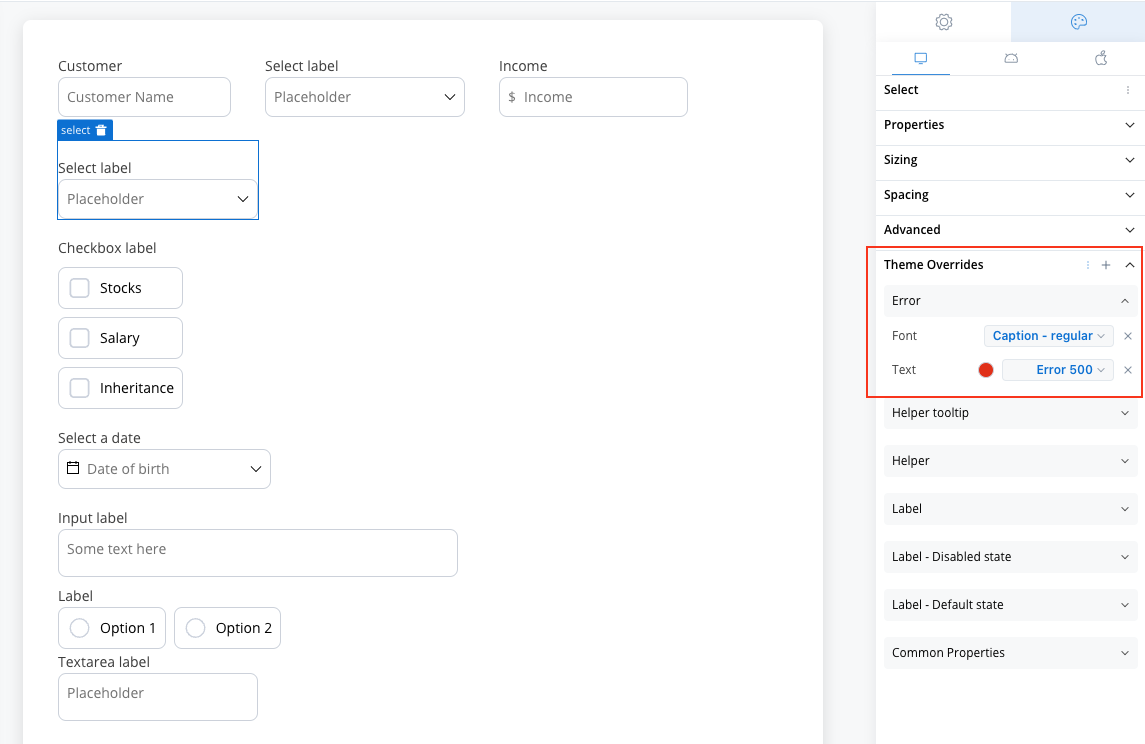Screen dimensions: 1145x744
Task: Switch to the Apple device view
Action: click(x=1101, y=58)
